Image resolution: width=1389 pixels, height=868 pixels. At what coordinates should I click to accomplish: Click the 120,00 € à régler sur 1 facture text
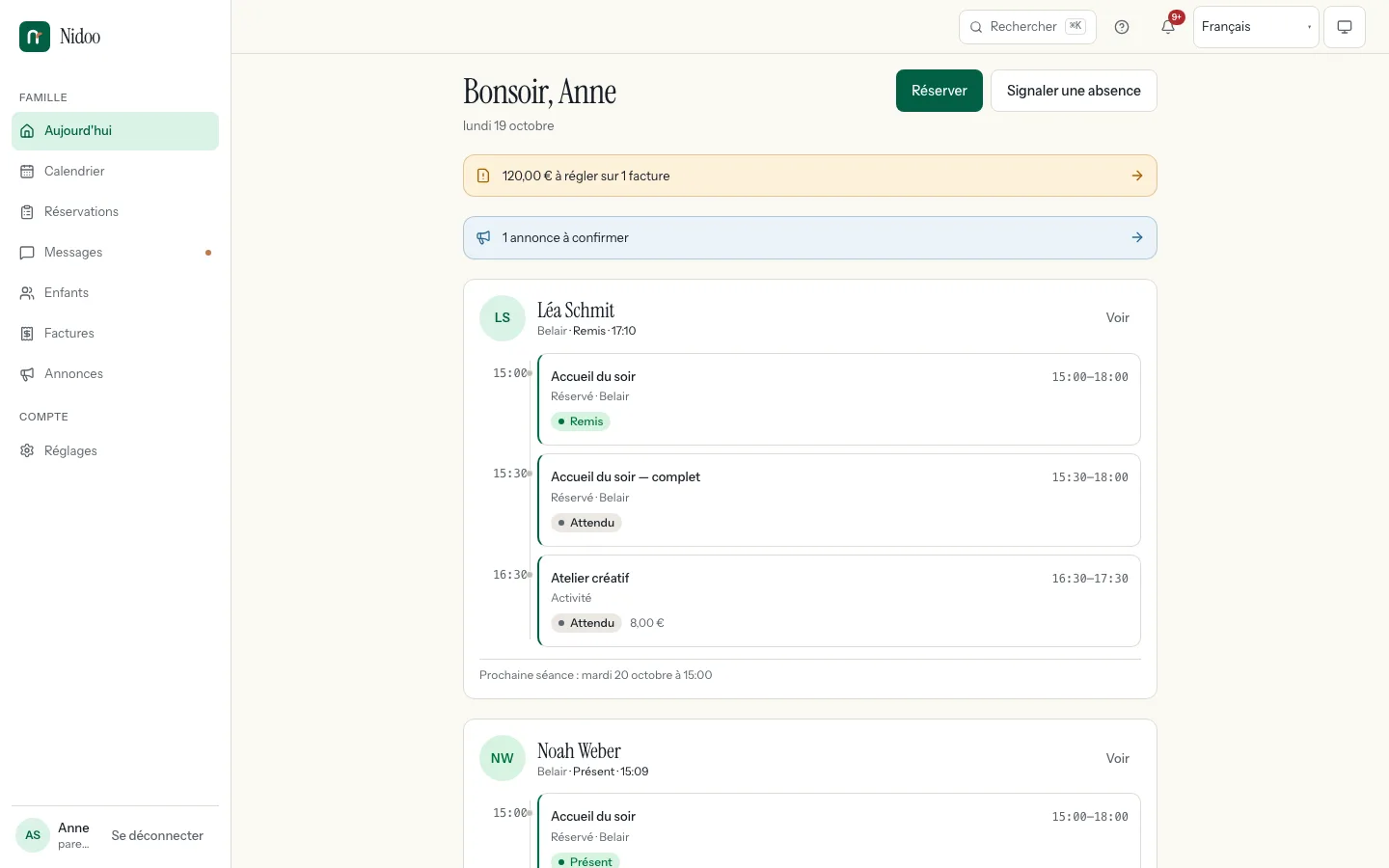pos(586,176)
